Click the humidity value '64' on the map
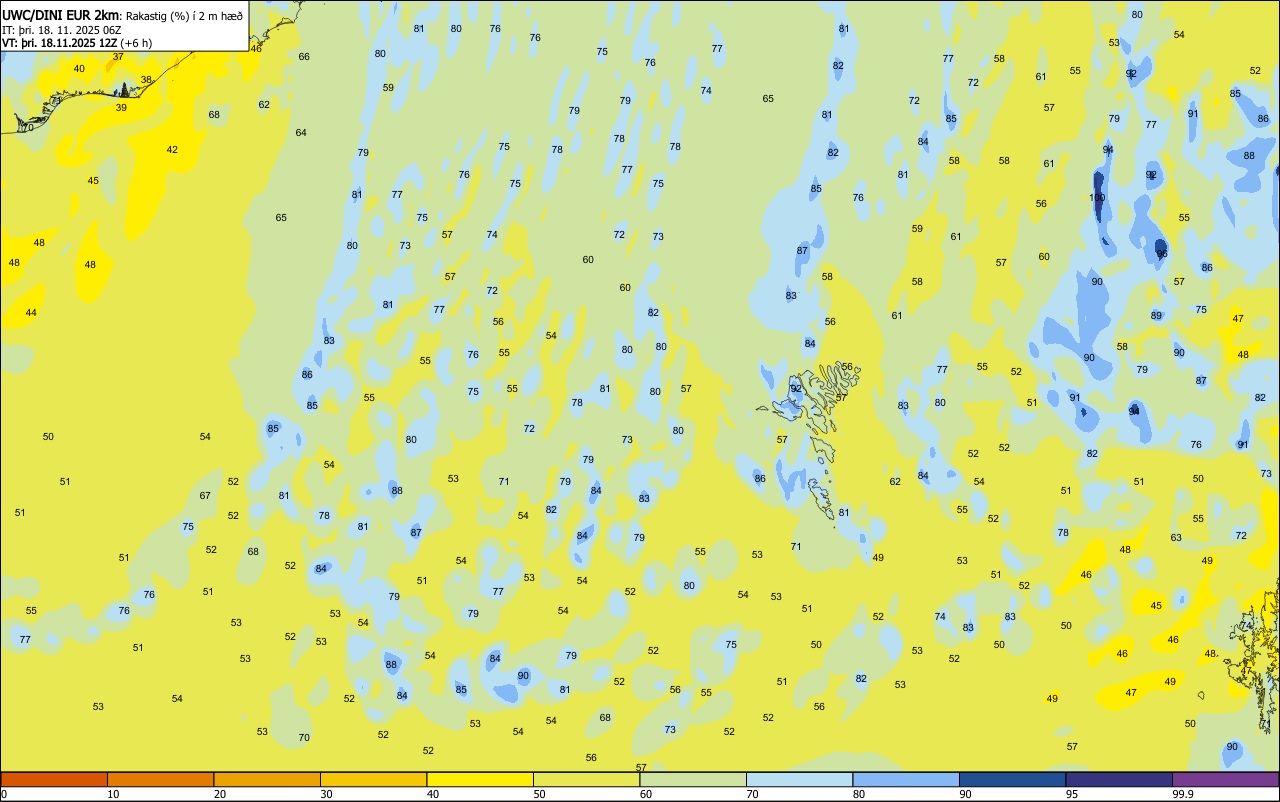1280x802 pixels. [x=301, y=132]
